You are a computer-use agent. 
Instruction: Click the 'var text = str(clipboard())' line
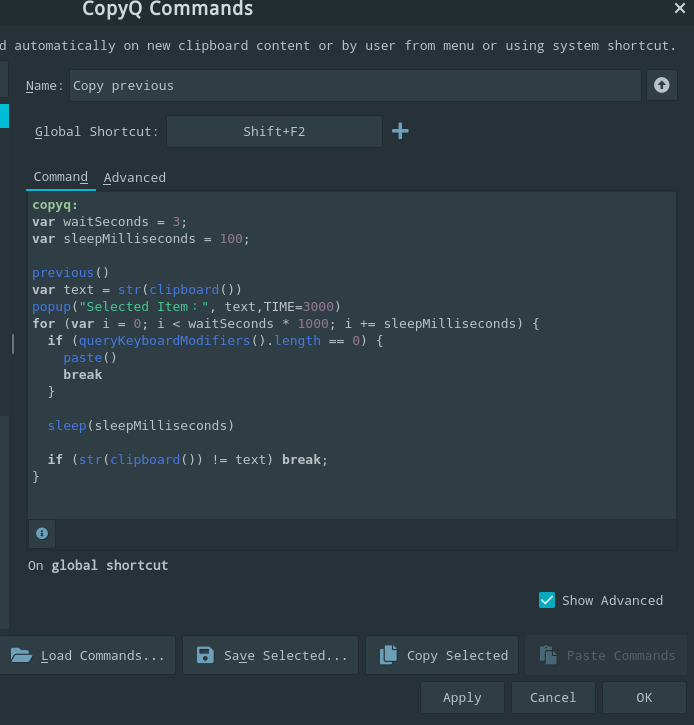click(137, 290)
